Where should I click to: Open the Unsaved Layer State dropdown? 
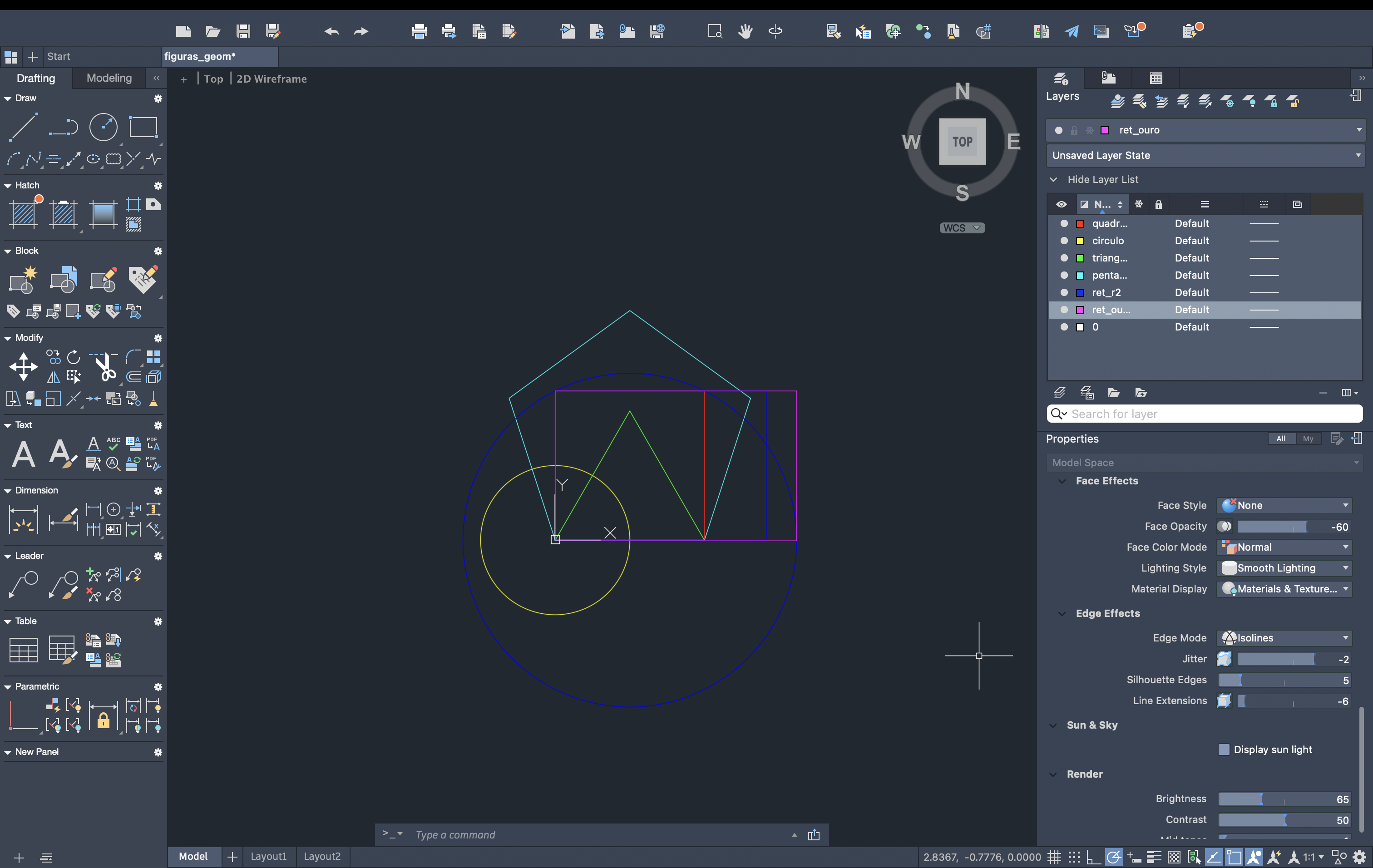(x=1204, y=156)
